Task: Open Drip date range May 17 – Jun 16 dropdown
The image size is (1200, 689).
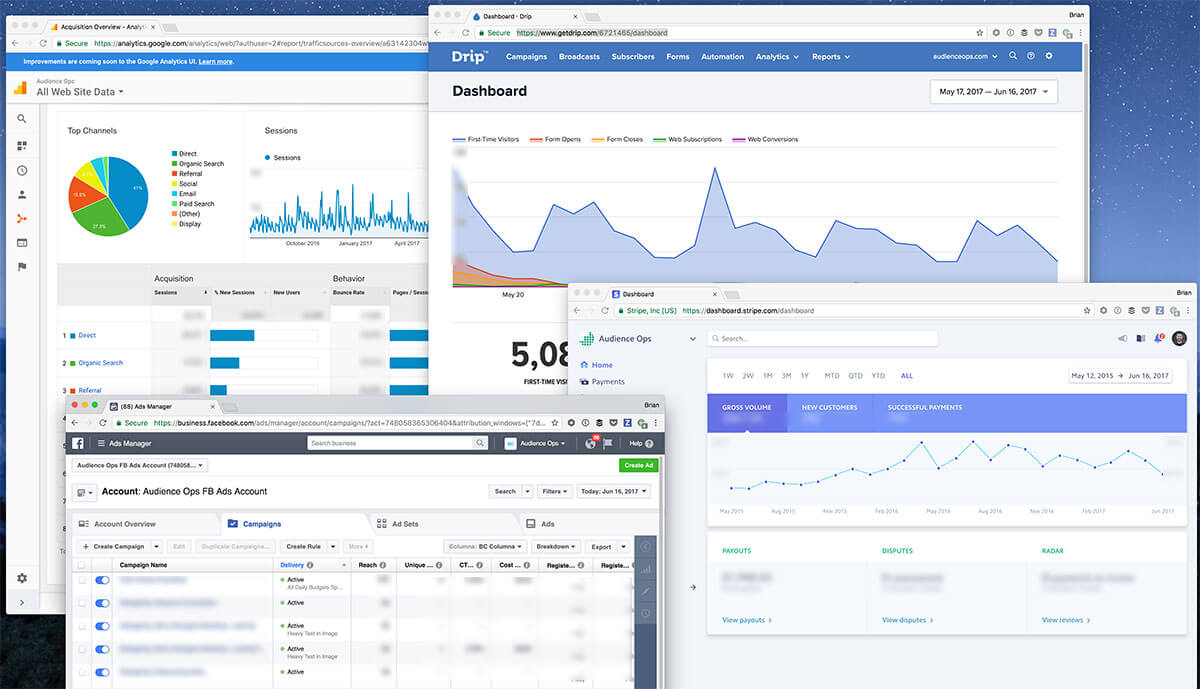Action: pyautogui.click(x=993, y=92)
